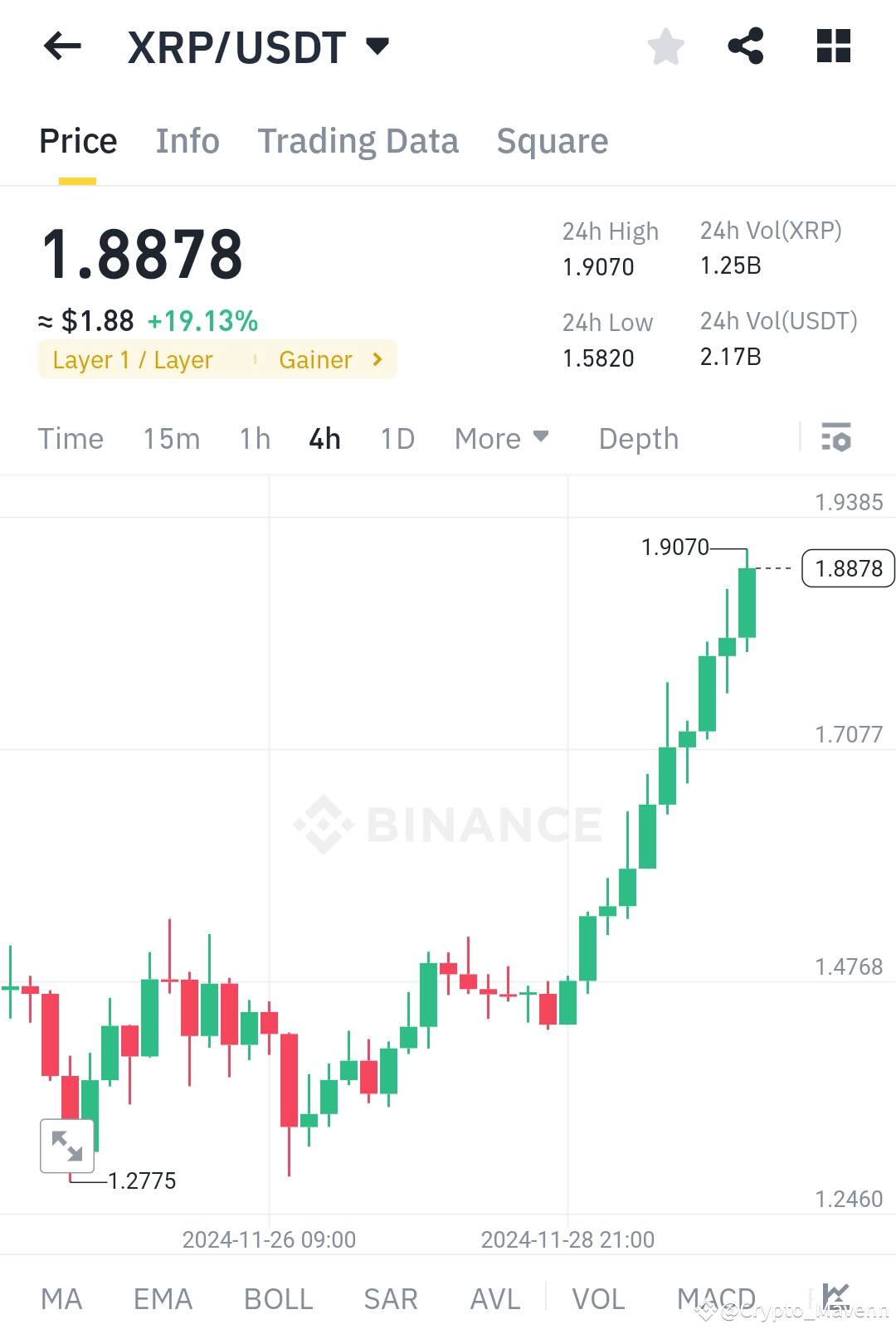
Task: Open chart settings icon above the chart
Action: click(x=836, y=437)
